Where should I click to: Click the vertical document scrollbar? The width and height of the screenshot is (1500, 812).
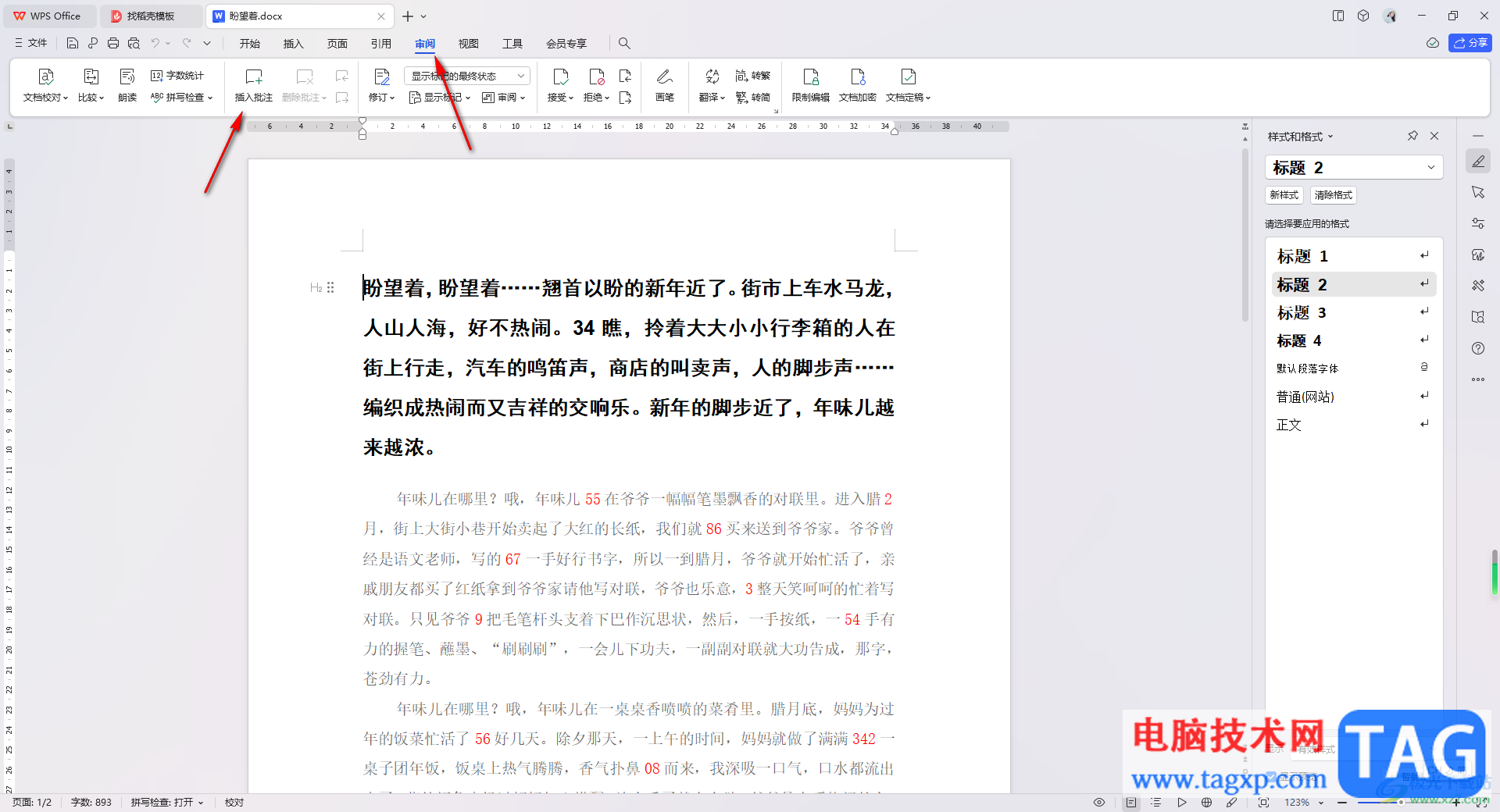tap(1245, 234)
